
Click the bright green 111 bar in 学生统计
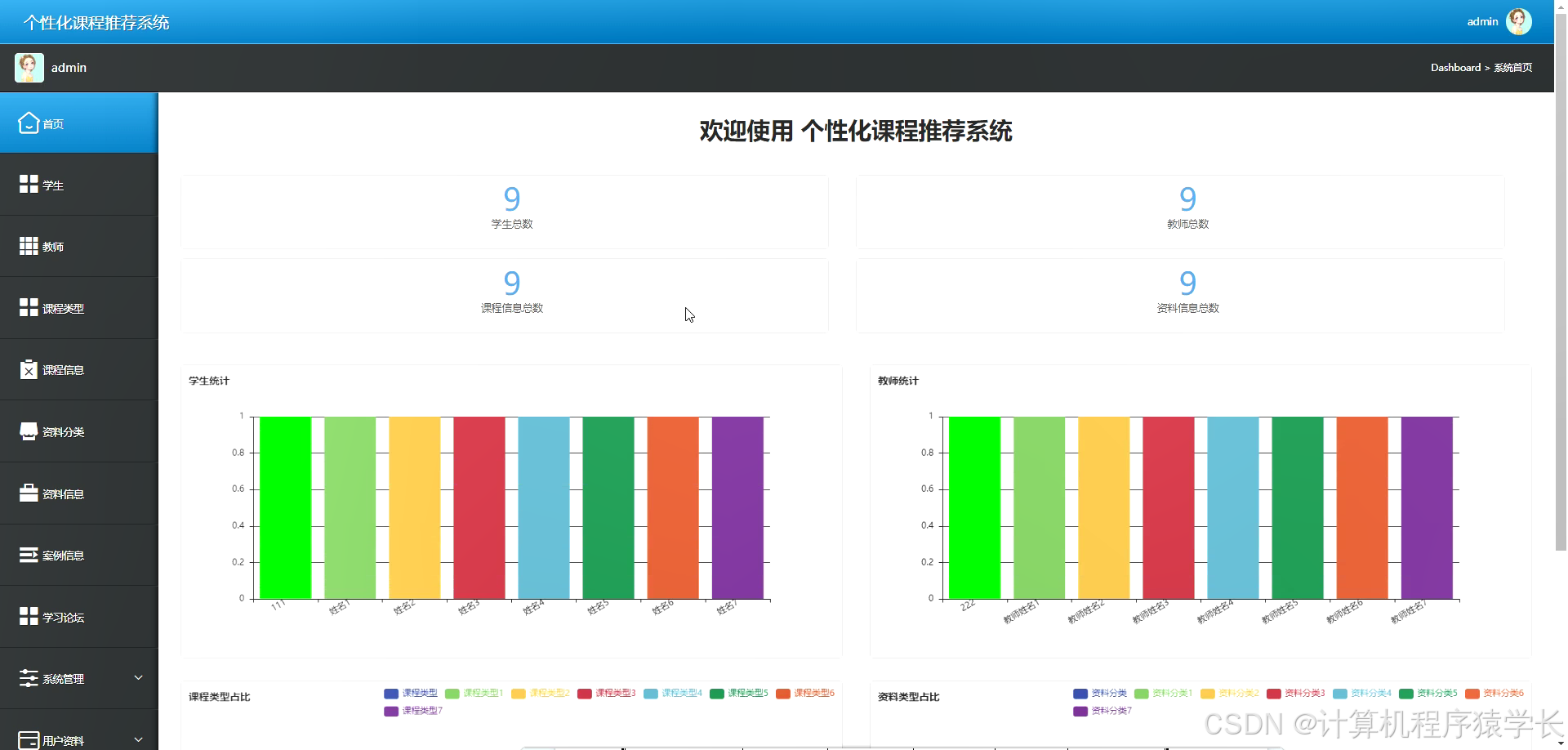click(x=285, y=507)
